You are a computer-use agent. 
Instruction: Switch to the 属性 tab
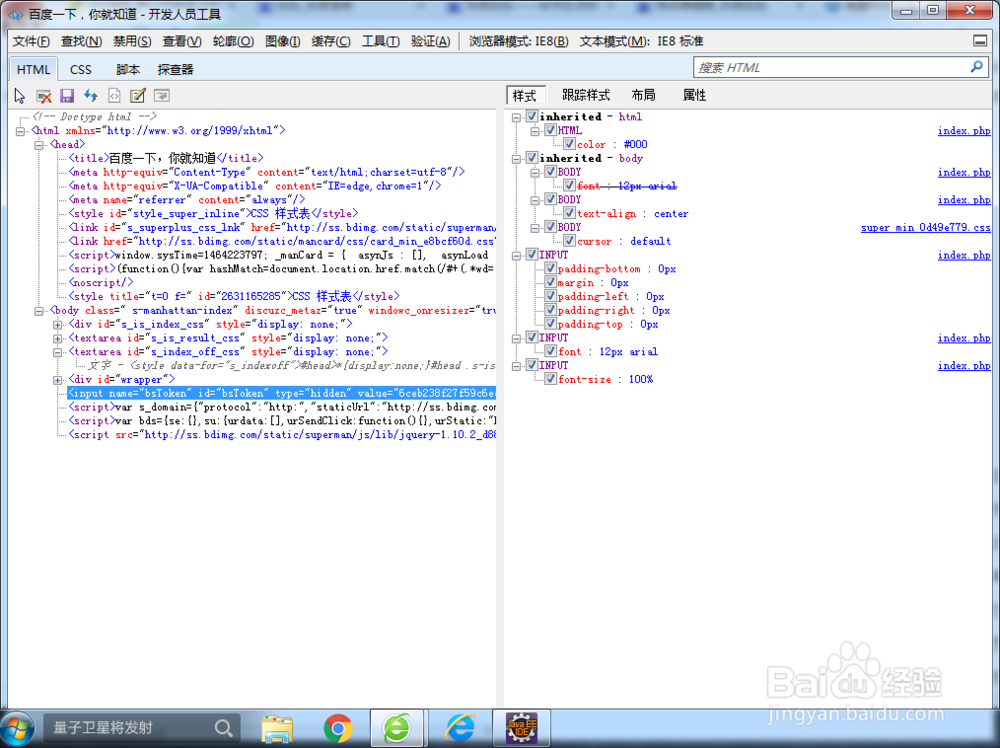695,95
